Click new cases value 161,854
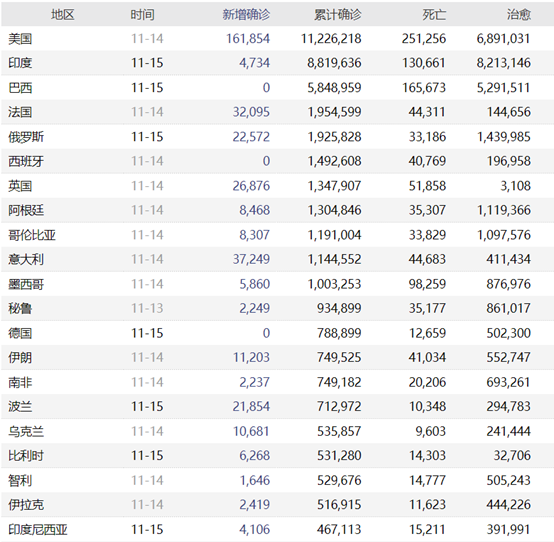This screenshot has width=554, height=542. click(x=248, y=39)
